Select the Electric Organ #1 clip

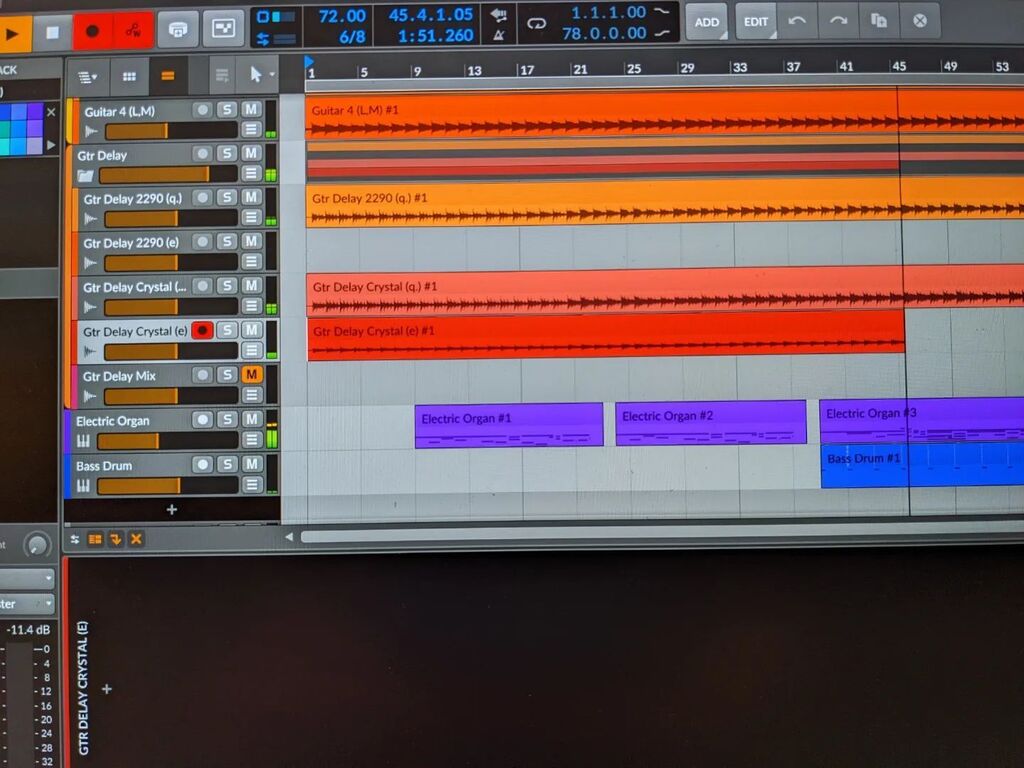tap(509, 426)
